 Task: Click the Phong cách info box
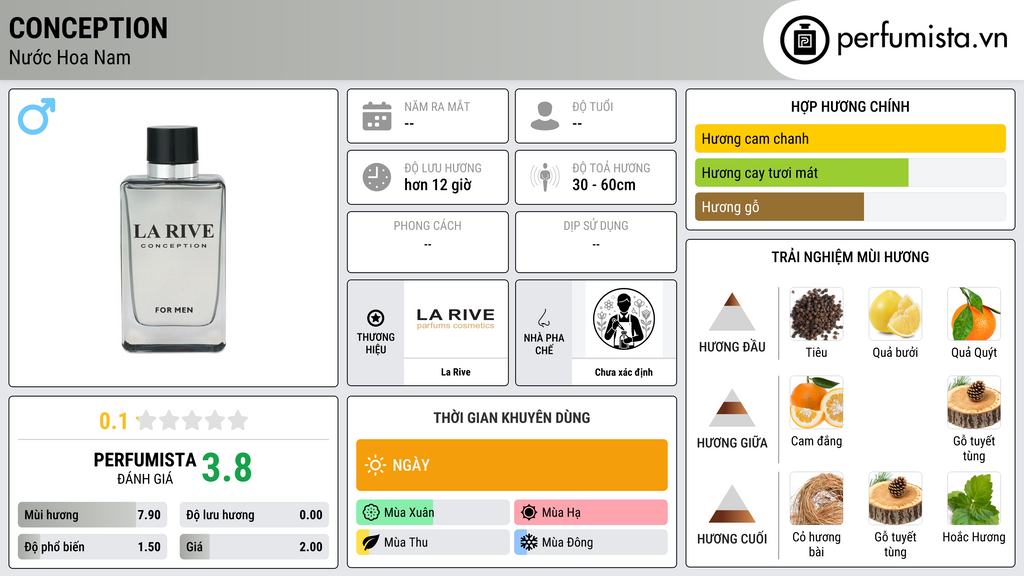pyautogui.click(x=428, y=242)
